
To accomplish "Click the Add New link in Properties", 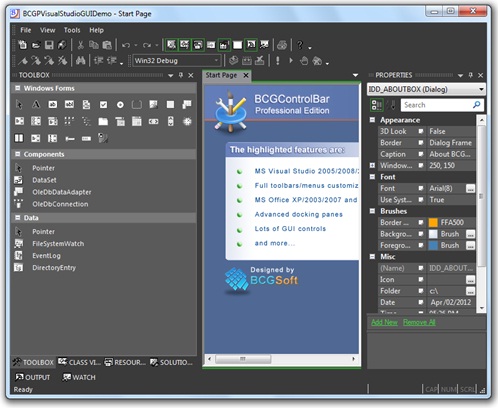I will point(384,322).
